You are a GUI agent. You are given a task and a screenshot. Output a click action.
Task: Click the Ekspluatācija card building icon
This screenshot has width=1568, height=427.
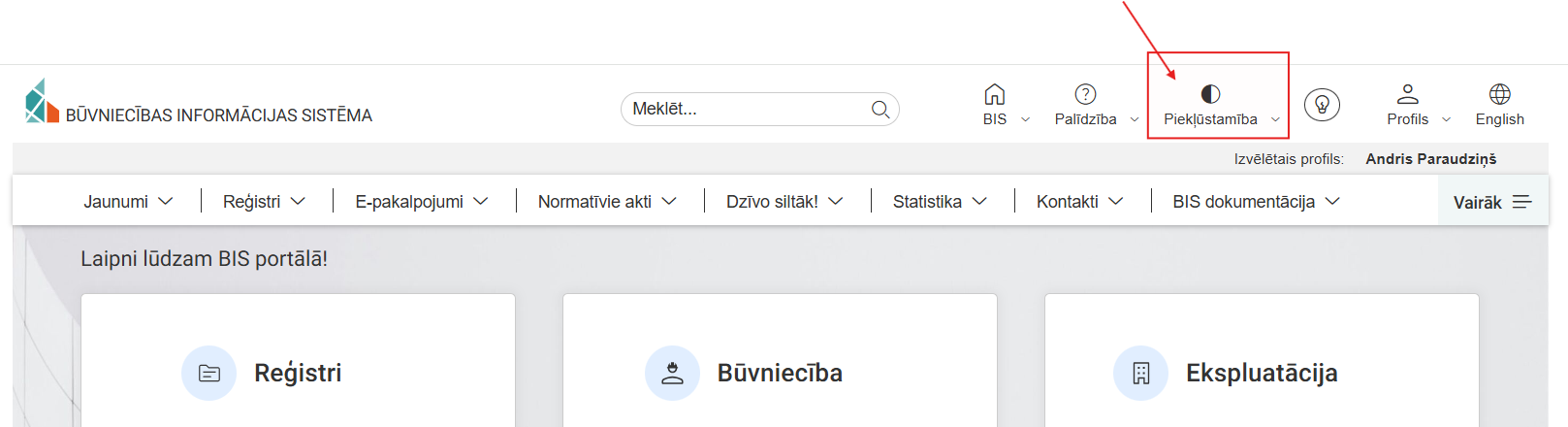pyautogui.click(x=1141, y=373)
